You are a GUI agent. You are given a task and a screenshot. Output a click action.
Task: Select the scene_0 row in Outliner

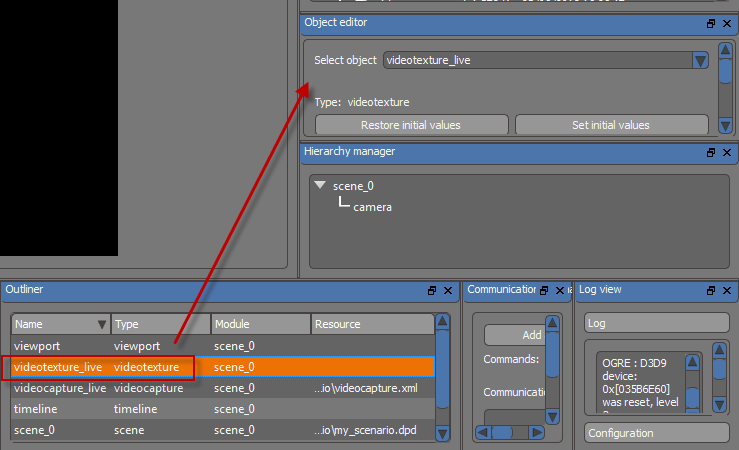tap(222, 430)
